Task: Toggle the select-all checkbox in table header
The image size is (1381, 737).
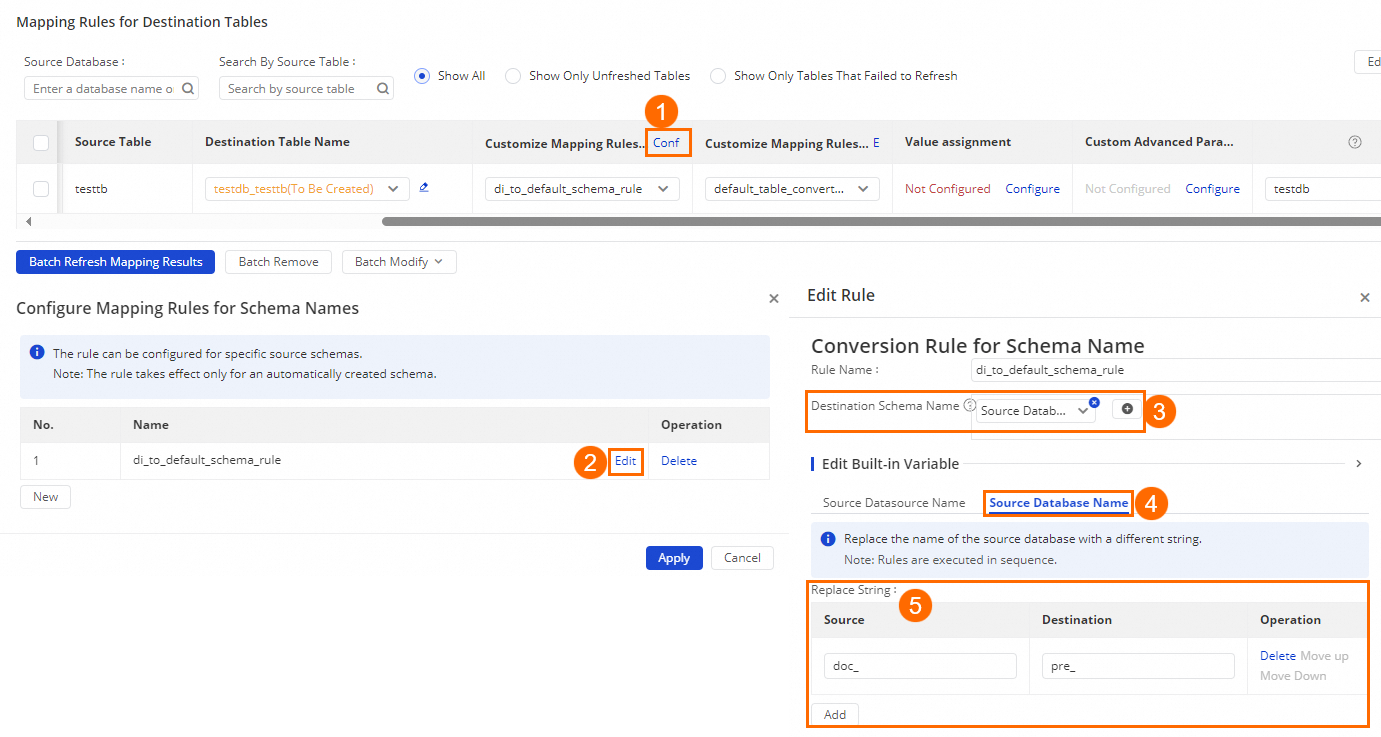Action: coord(41,143)
